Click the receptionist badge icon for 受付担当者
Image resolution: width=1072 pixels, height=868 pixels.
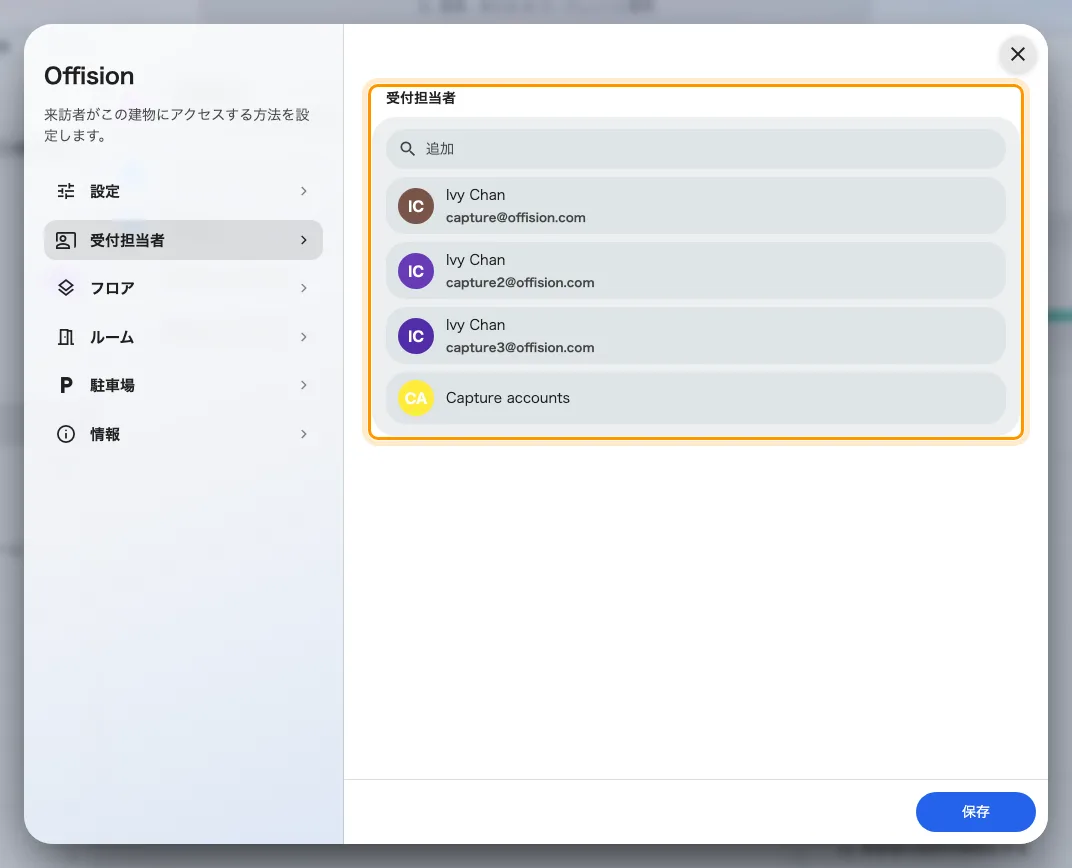[x=66, y=240]
